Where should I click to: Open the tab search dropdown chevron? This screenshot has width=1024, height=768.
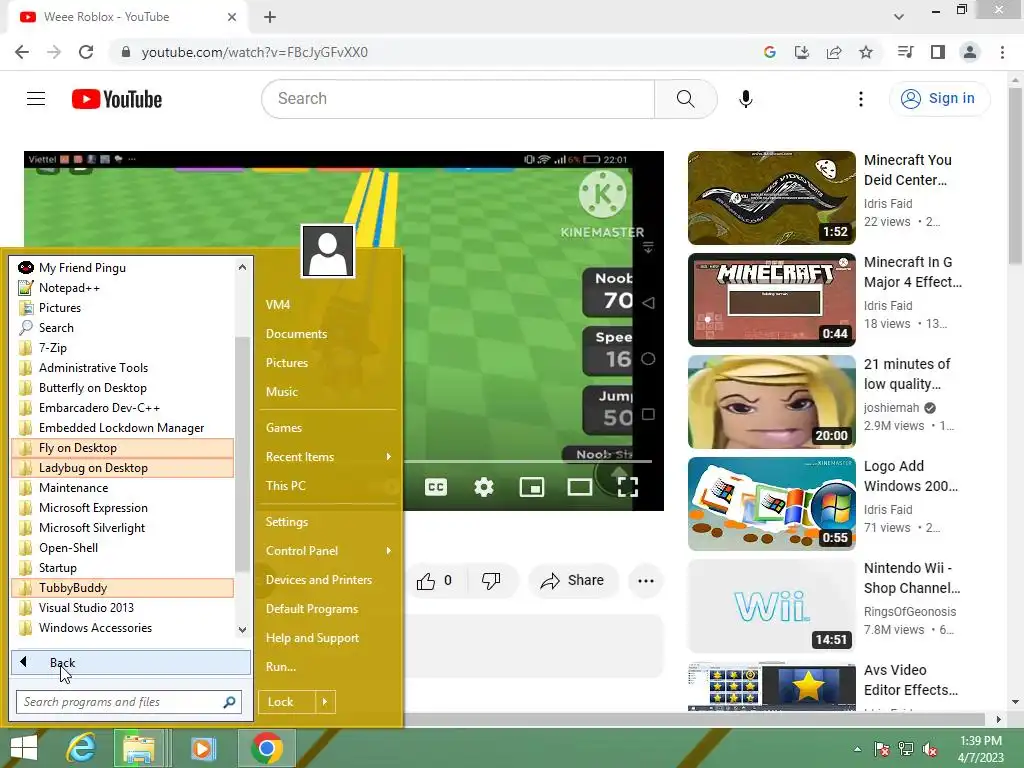point(899,17)
